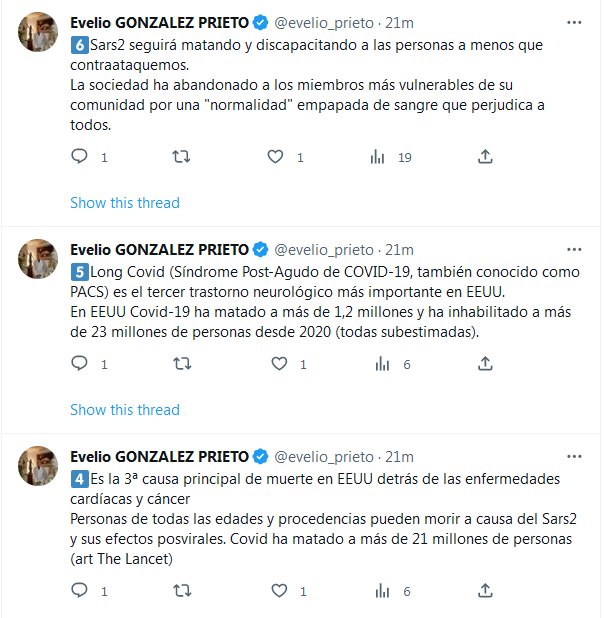Open more options on Long Covid tweet
Screen dimensions: 604x618
(x=570, y=249)
